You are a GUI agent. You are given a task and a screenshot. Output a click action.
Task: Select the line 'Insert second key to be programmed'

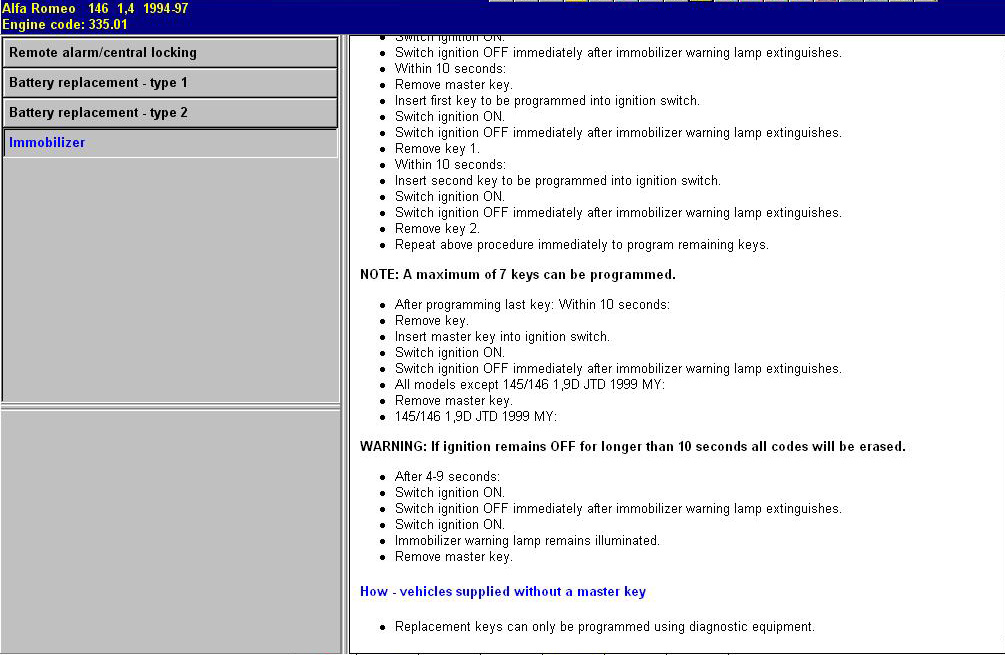click(x=558, y=181)
